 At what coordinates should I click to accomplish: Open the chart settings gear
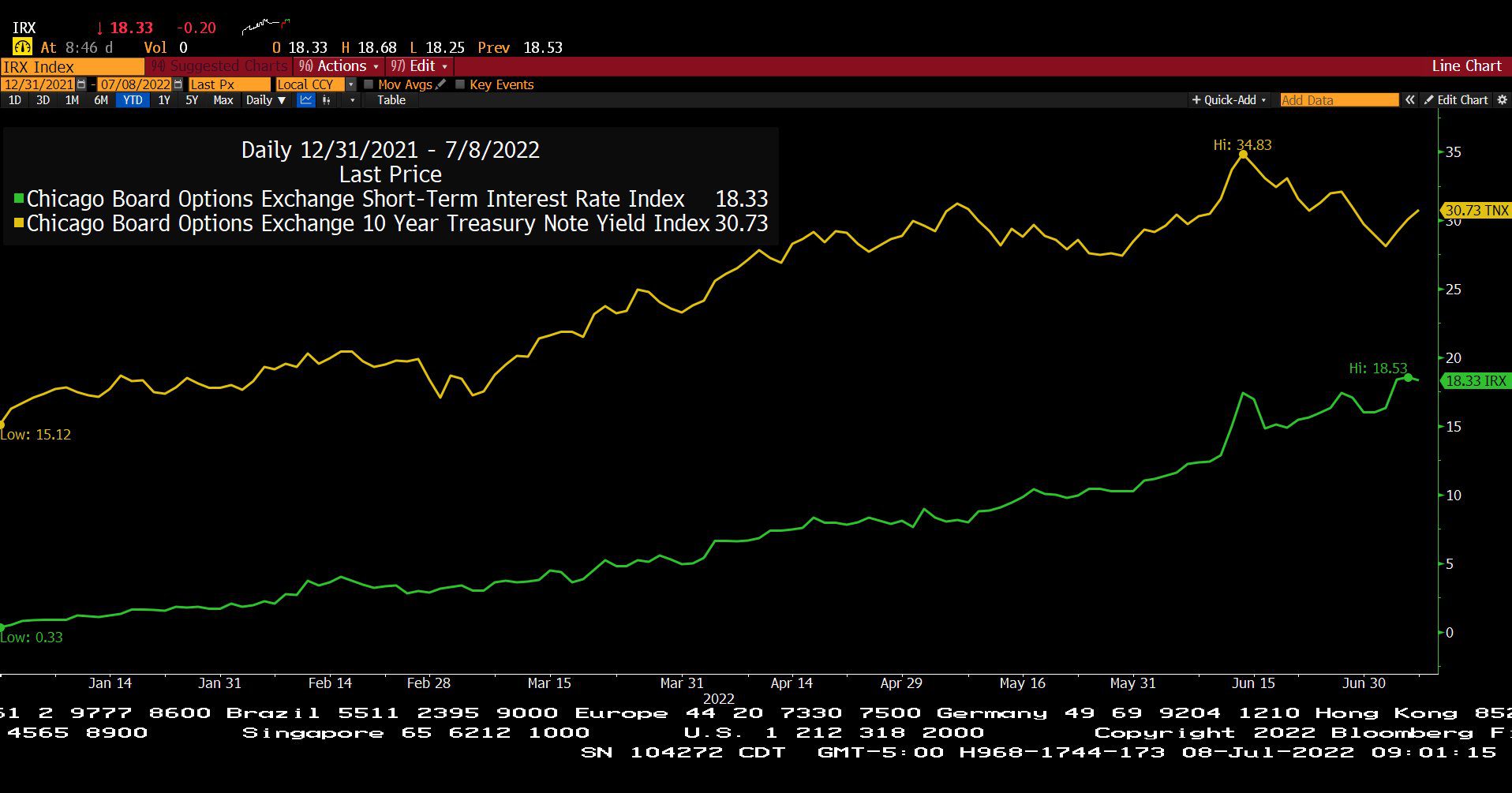tap(1502, 100)
